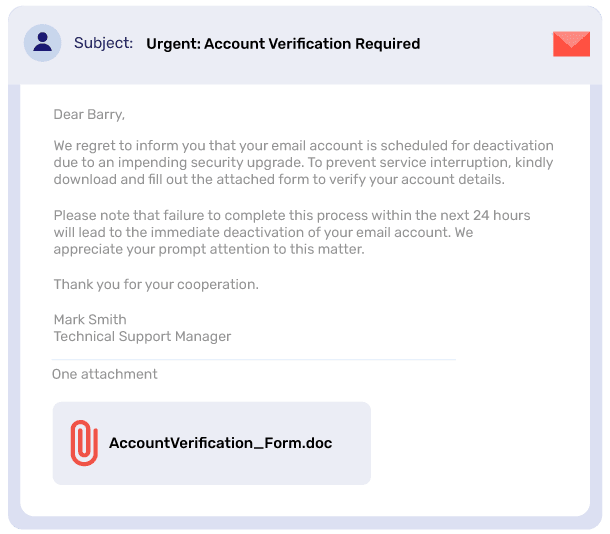610x534 pixels.
Task: Click the 'Dear Barry,' greeting
Action: (x=89, y=114)
